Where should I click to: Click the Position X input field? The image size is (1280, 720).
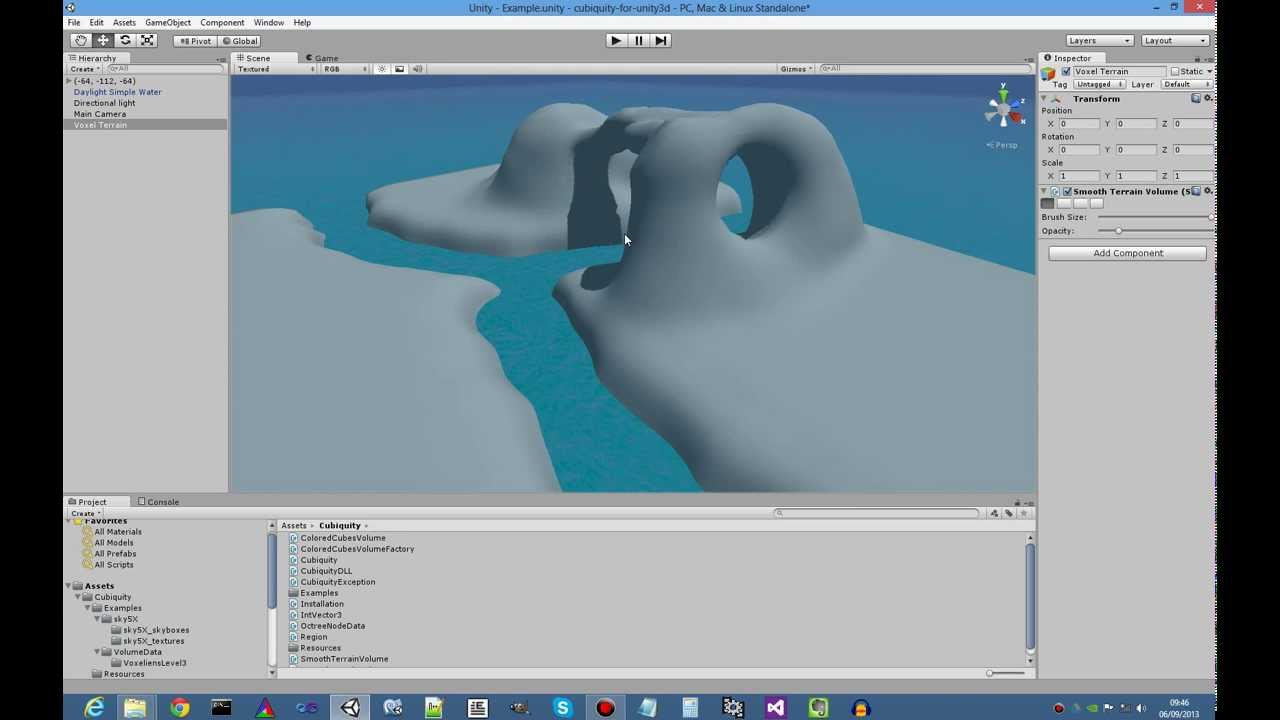(1079, 123)
